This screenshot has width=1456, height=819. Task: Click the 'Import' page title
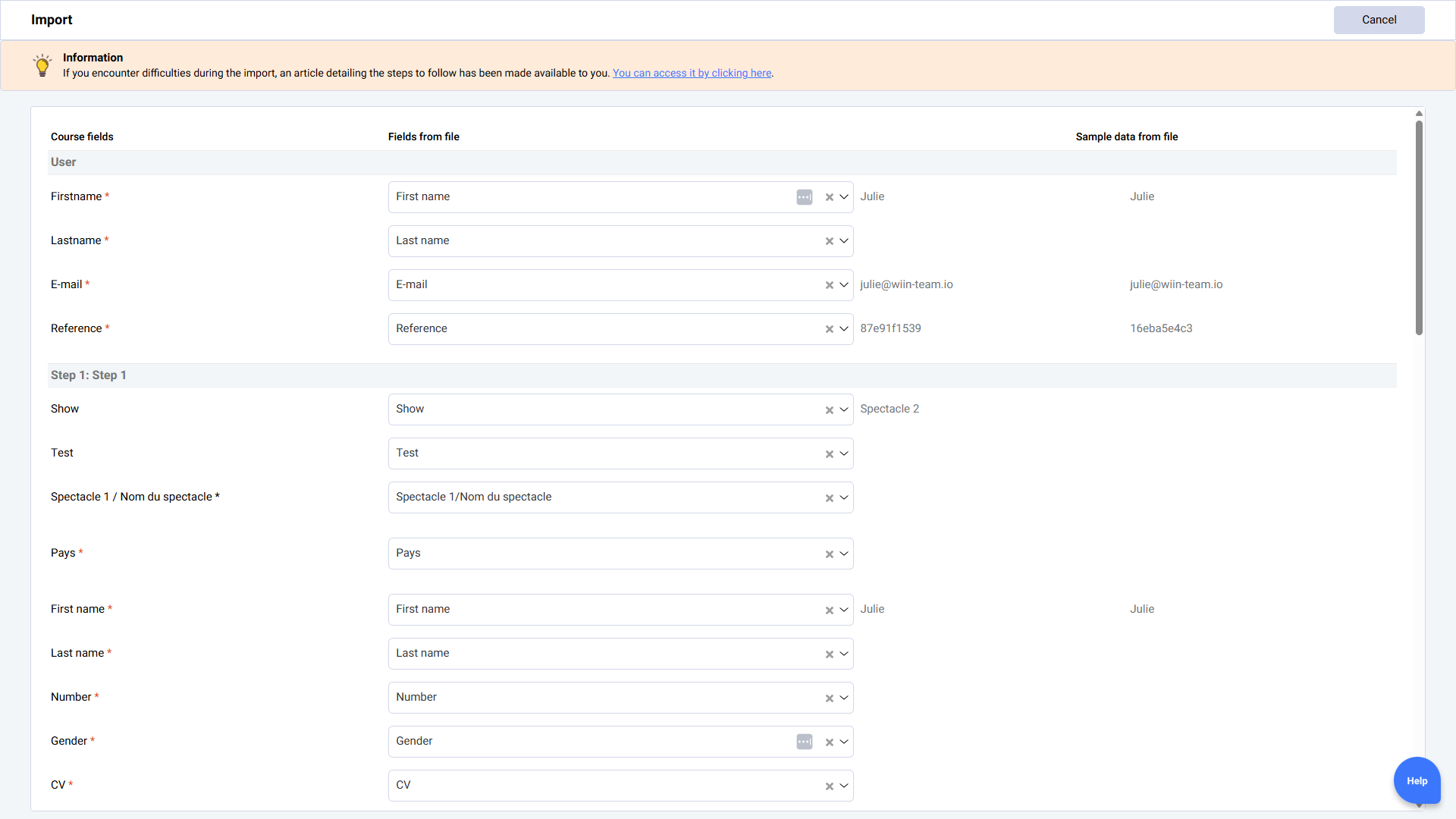coord(52,20)
